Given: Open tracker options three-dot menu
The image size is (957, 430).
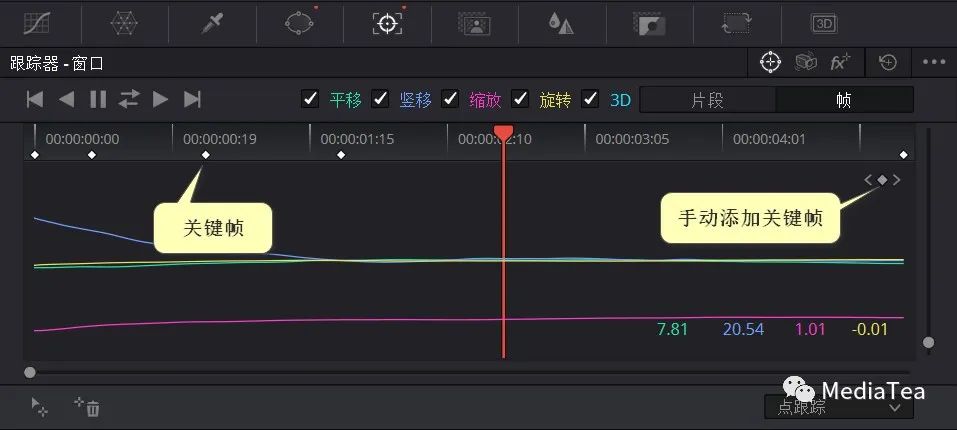Looking at the screenshot, I should tap(934, 62).
